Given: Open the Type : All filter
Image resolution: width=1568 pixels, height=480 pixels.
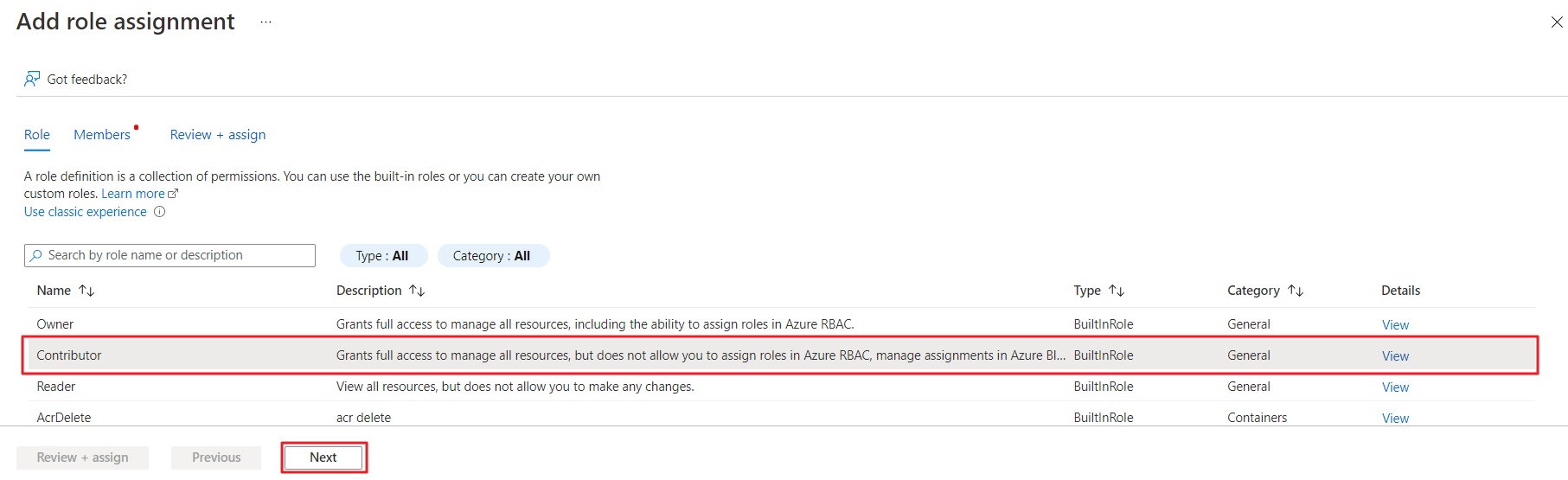Looking at the screenshot, I should tap(382, 256).
